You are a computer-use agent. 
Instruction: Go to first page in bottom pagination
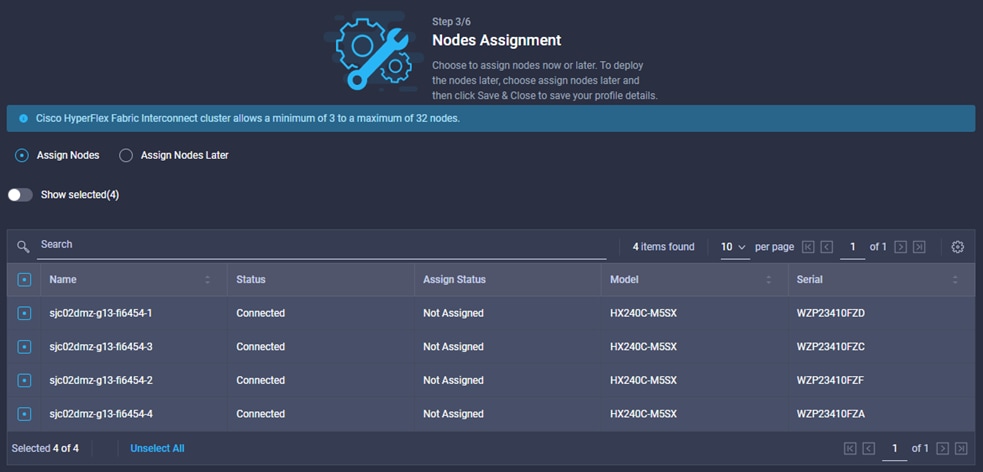point(850,448)
